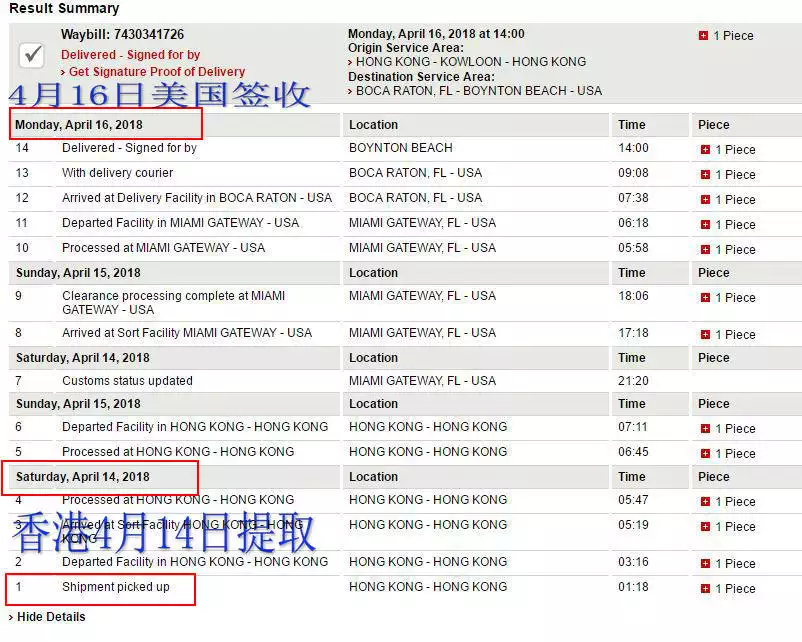The width and height of the screenshot is (802, 642).
Task: Click Saturday, April 14, 2018 header above row 7
Action: point(83,358)
